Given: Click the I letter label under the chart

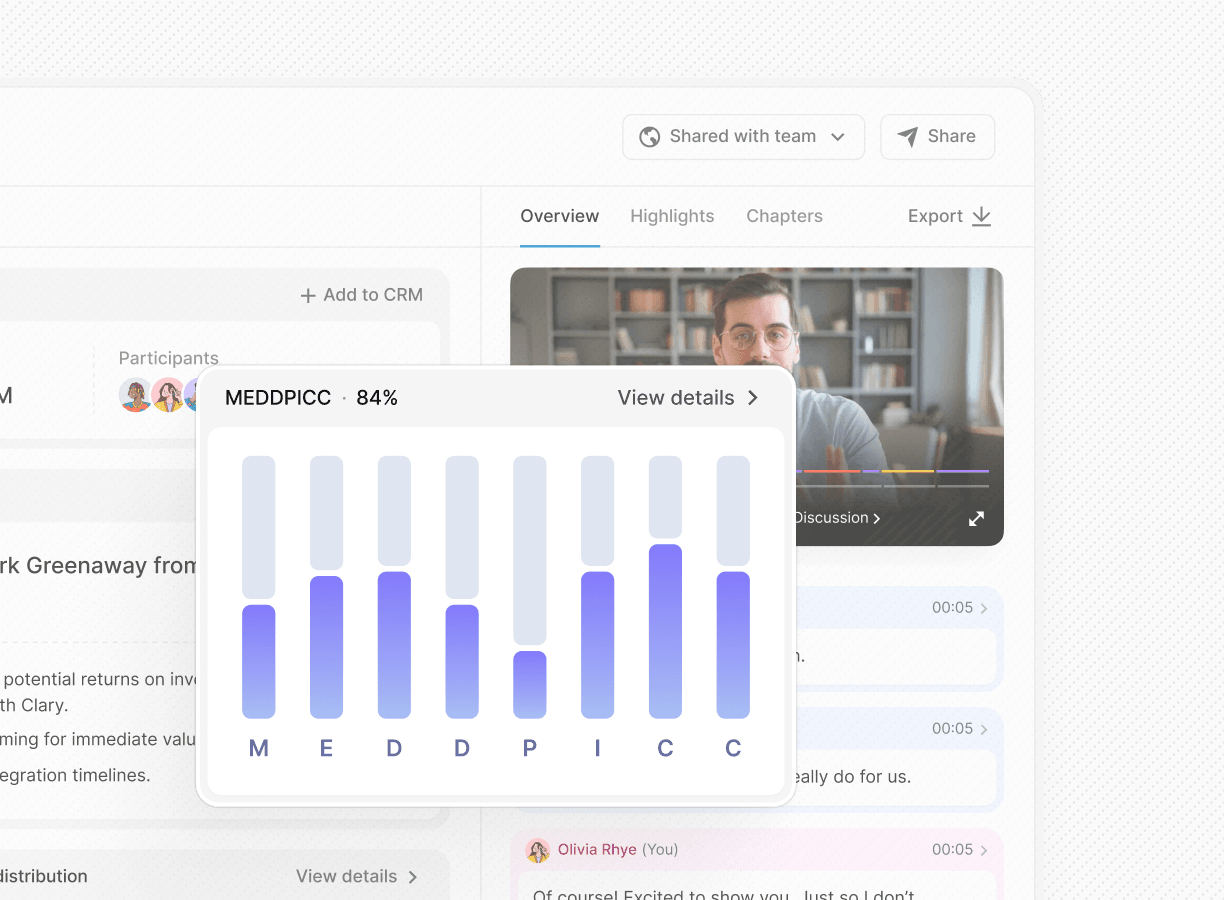Looking at the screenshot, I should pos(597,748).
